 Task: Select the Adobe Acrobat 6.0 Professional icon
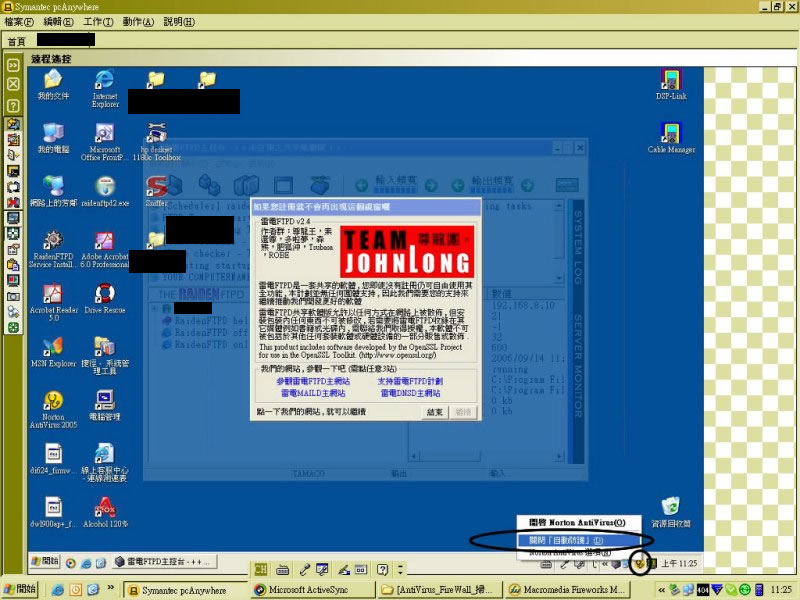click(x=105, y=249)
